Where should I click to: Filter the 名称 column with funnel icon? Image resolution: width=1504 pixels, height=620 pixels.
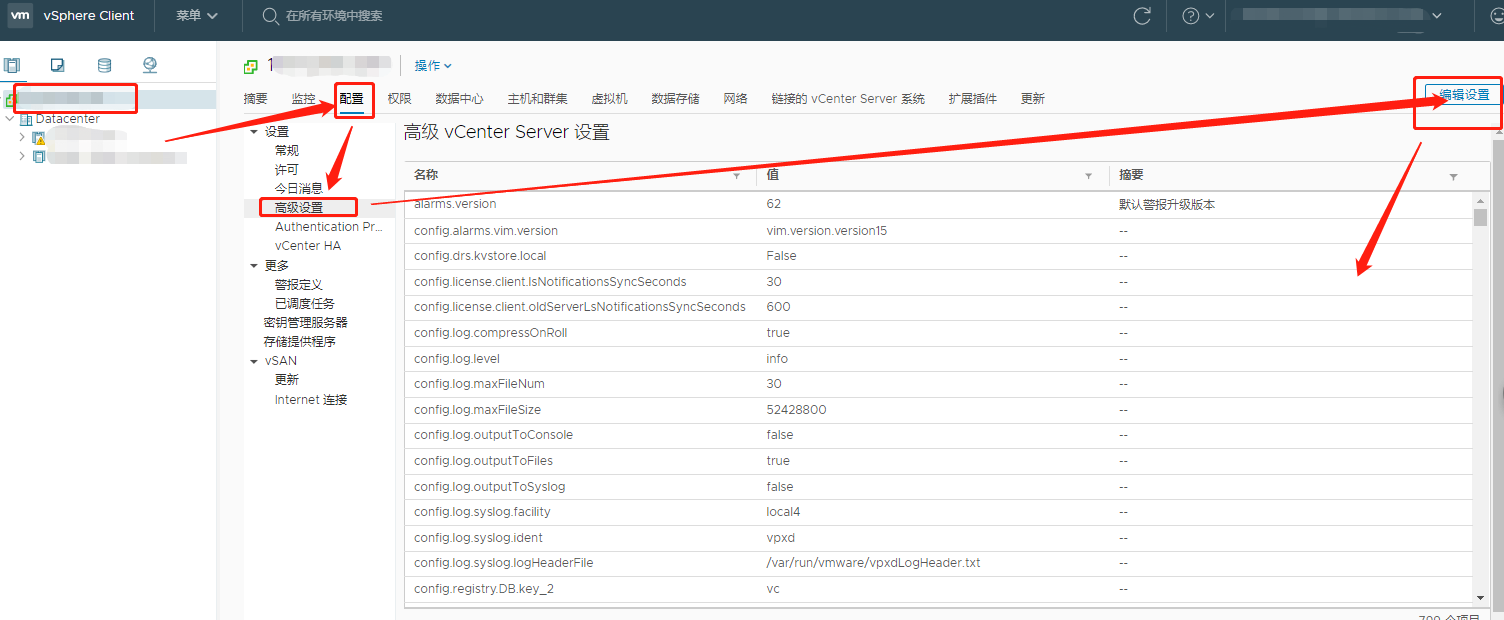(737, 176)
